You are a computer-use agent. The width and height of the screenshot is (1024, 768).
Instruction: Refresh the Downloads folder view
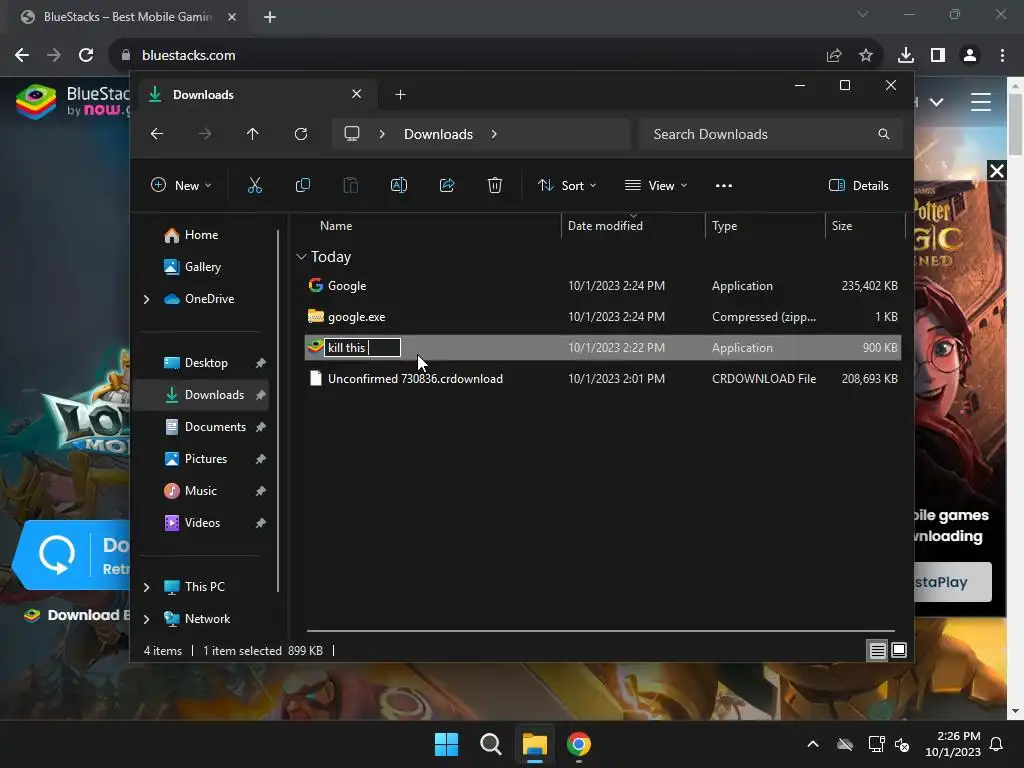(300, 134)
